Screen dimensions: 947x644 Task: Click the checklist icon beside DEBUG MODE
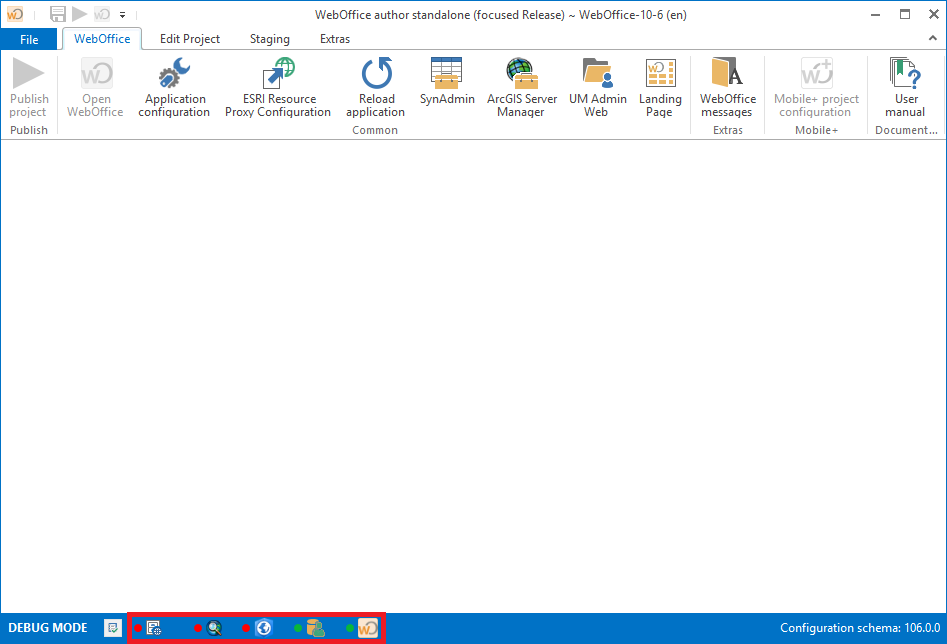(x=113, y=628)
